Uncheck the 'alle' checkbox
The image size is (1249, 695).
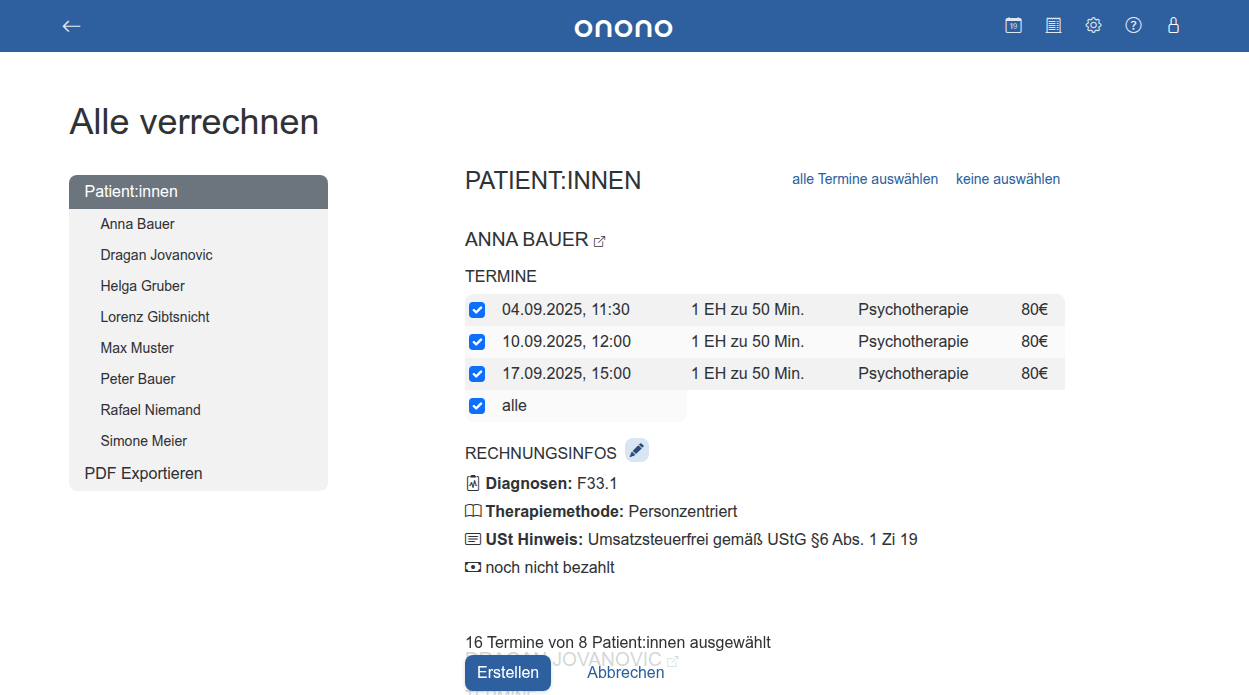click(x=477, y=406)
